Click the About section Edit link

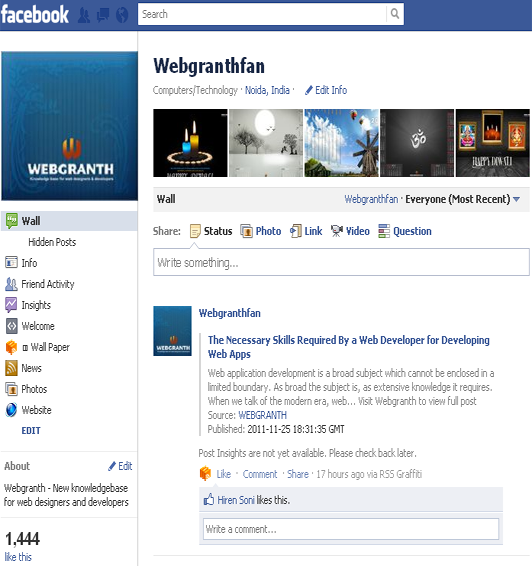click(125, 466)
